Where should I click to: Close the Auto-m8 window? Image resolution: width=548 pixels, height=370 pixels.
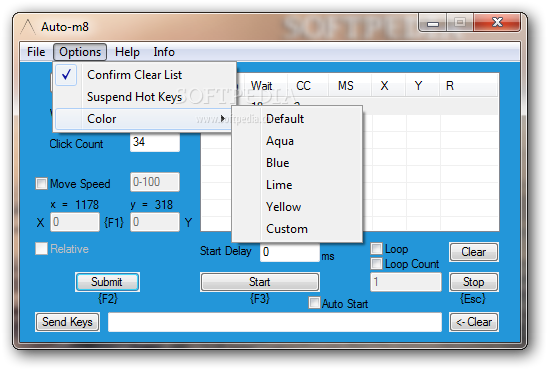pos(497,23)
